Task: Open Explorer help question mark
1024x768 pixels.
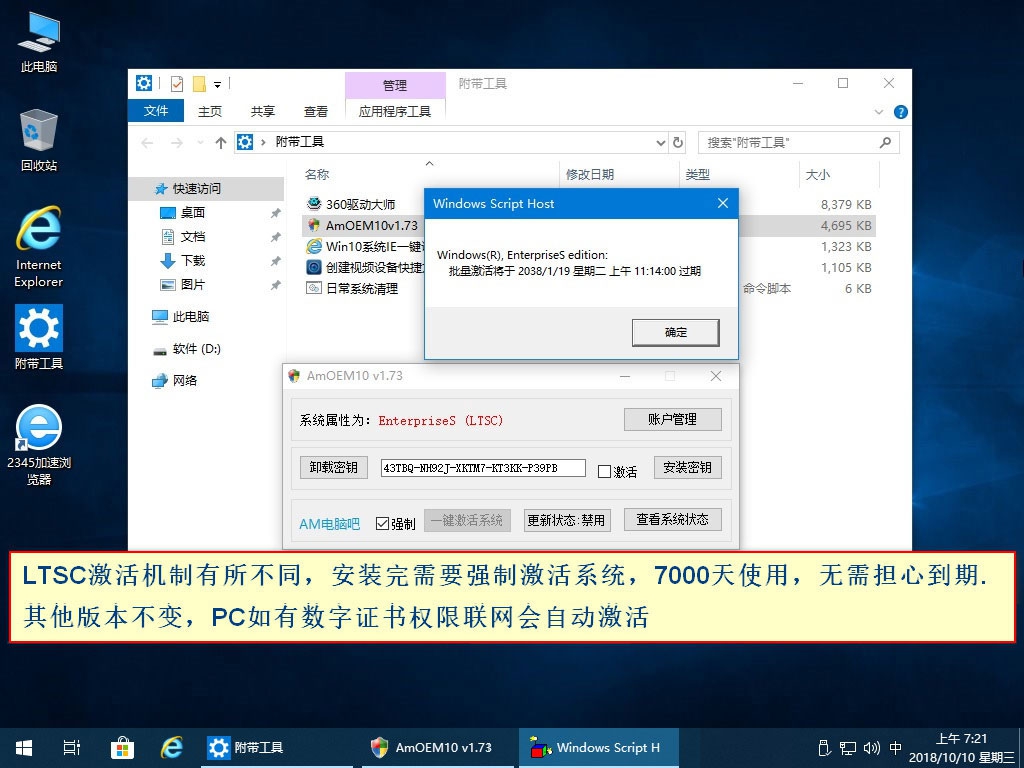Action: 901,112
